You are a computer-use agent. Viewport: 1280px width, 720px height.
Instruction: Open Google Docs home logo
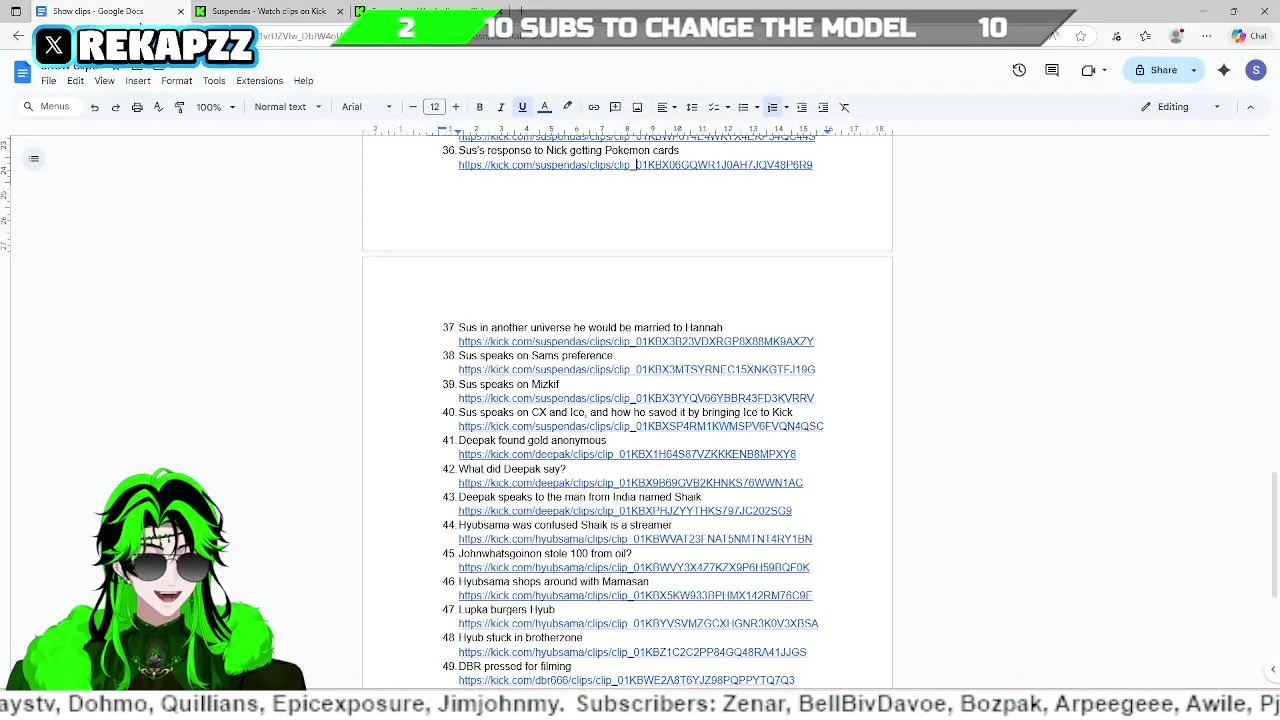22,72
